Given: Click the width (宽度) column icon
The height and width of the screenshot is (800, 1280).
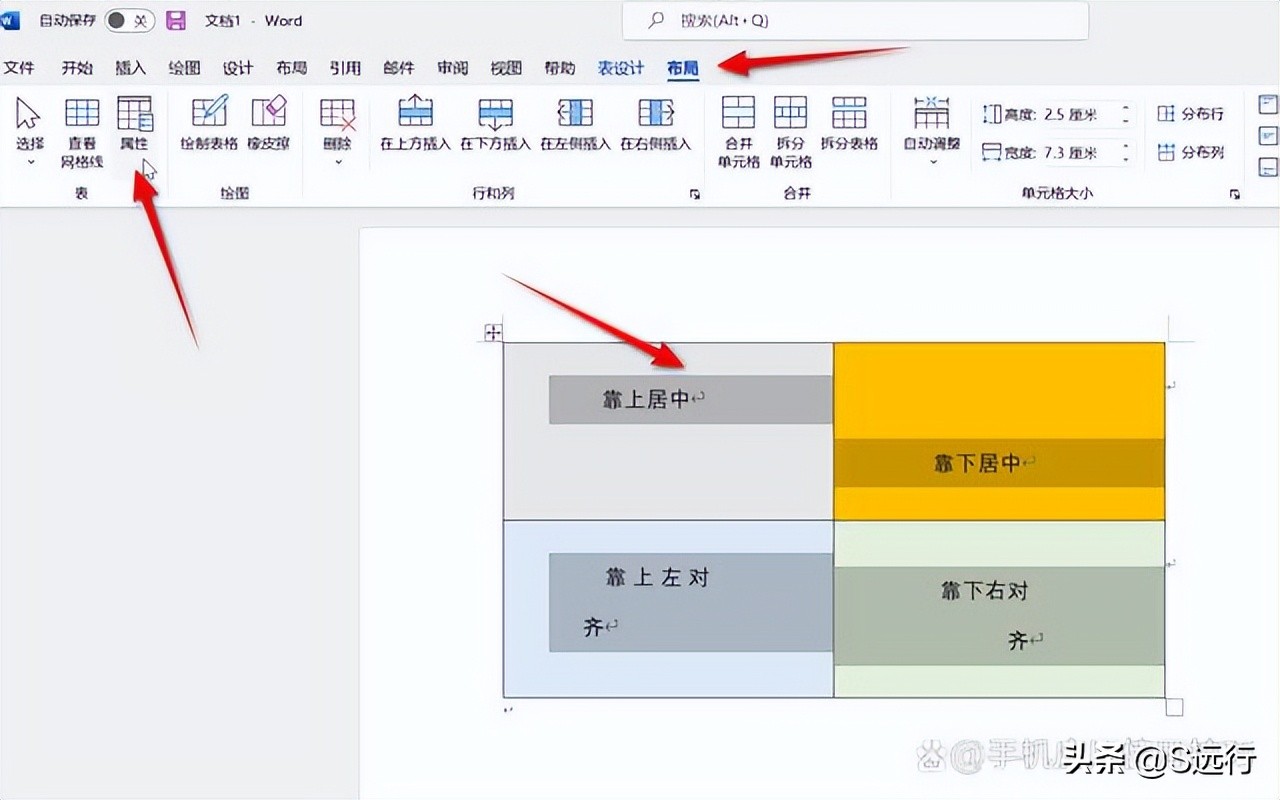Looking at the screenshot, I should [x=991, y=152].
